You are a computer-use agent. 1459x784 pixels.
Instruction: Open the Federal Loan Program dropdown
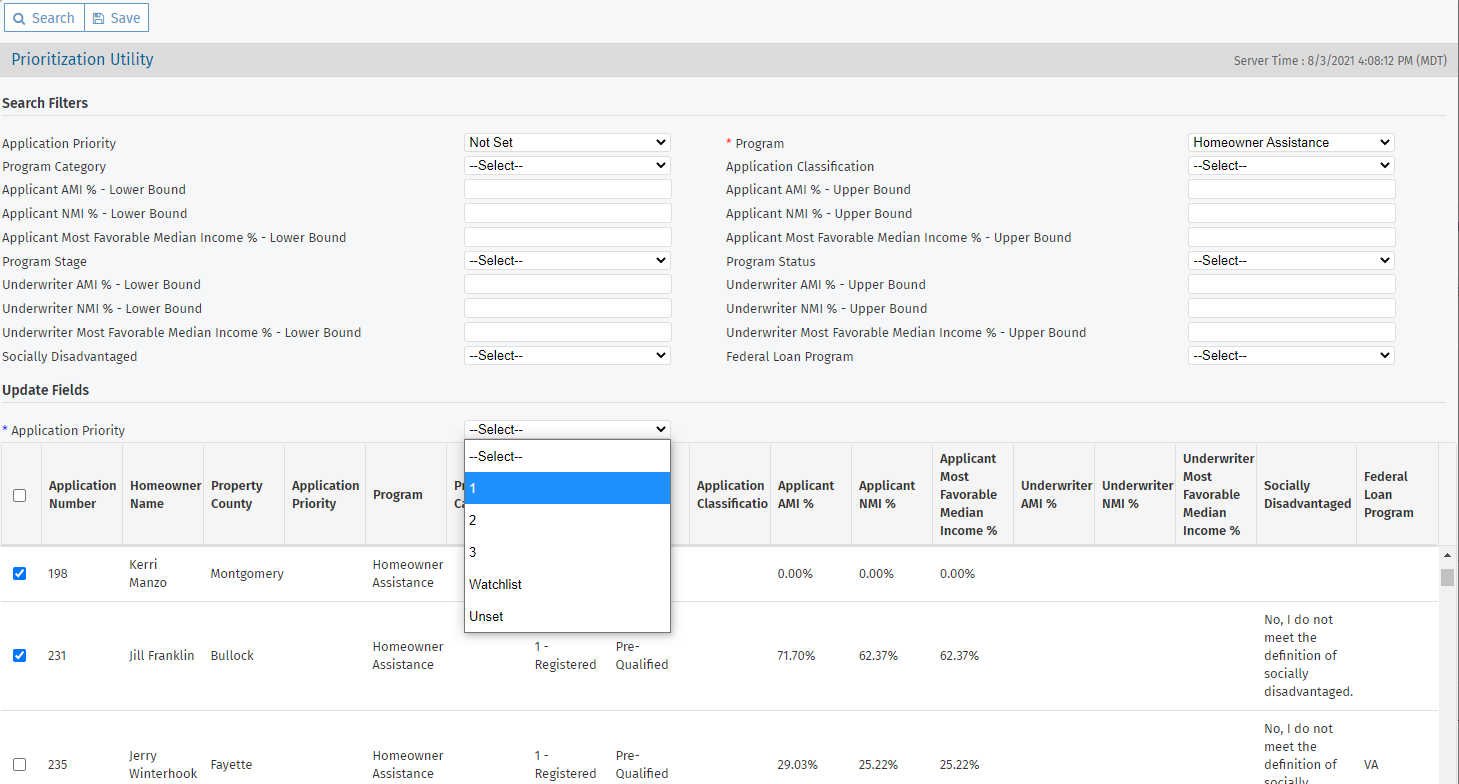click(1290, 355)
